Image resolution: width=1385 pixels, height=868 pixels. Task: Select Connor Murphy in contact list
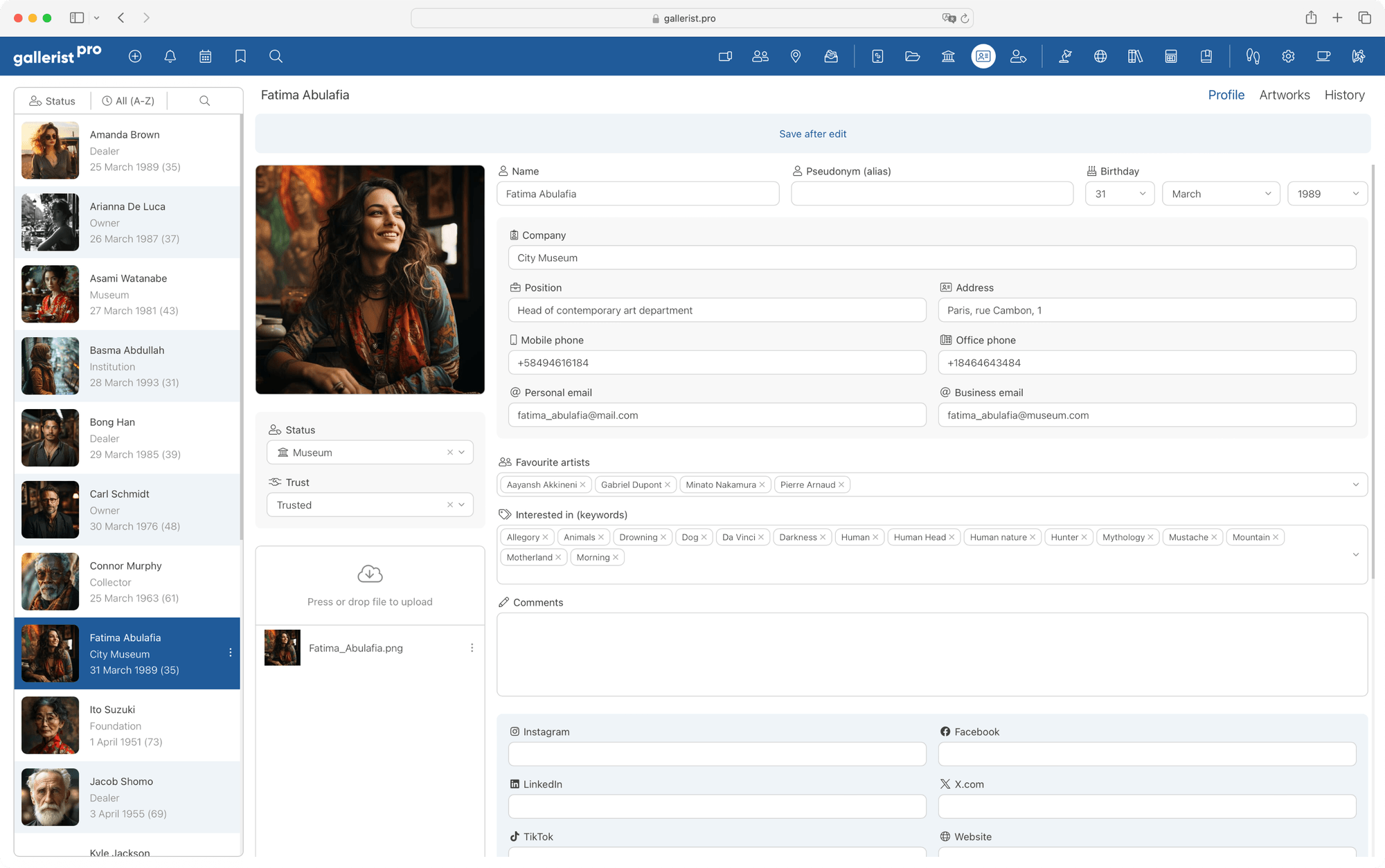coord(127,581)
